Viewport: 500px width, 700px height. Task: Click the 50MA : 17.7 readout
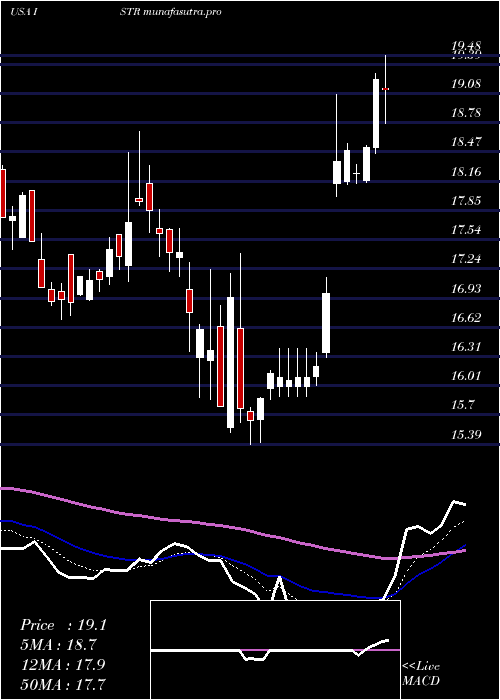coord(62,684)
